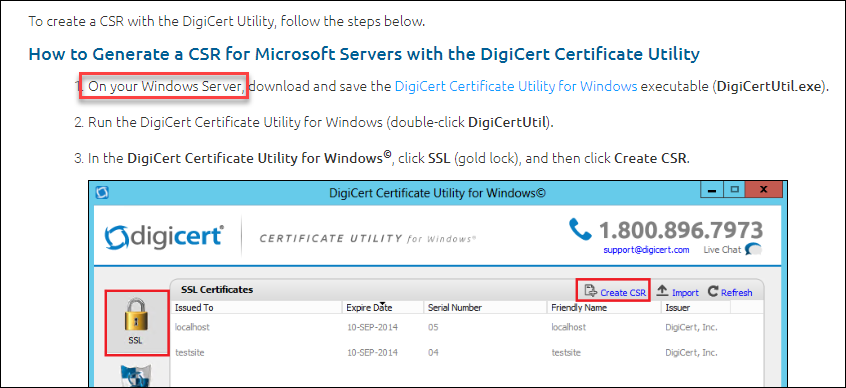Open DigiCert Certificate Utility for Windows link
The image size is (846, 388).
click(516, 86)
